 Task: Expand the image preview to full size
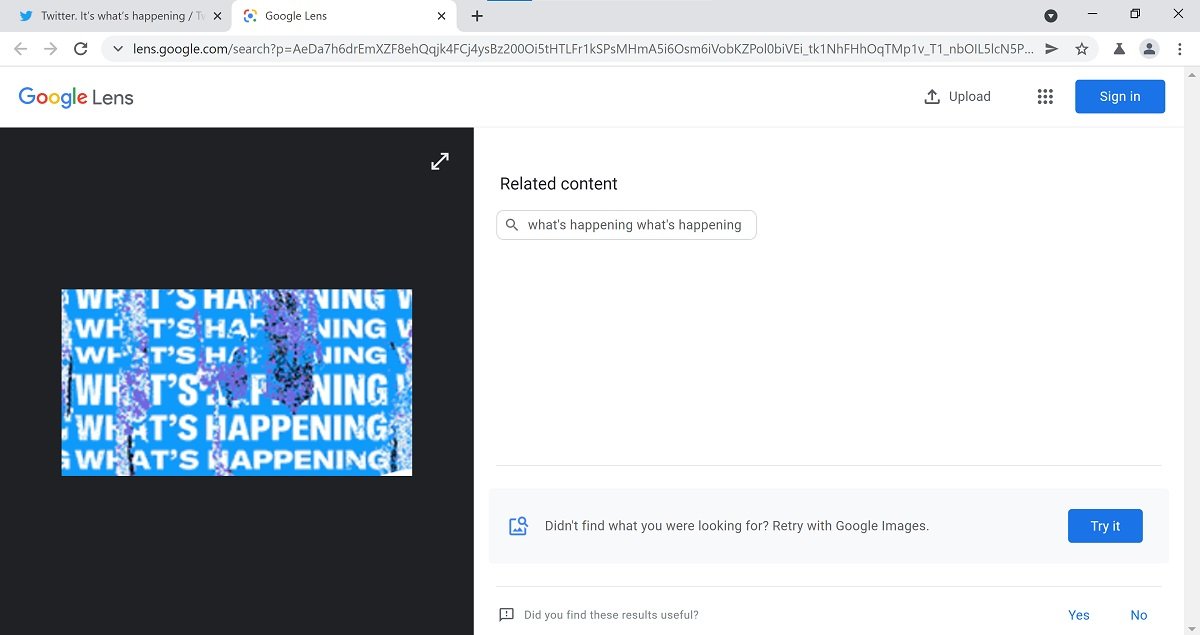pyautogui.click(x=440, y=161)
